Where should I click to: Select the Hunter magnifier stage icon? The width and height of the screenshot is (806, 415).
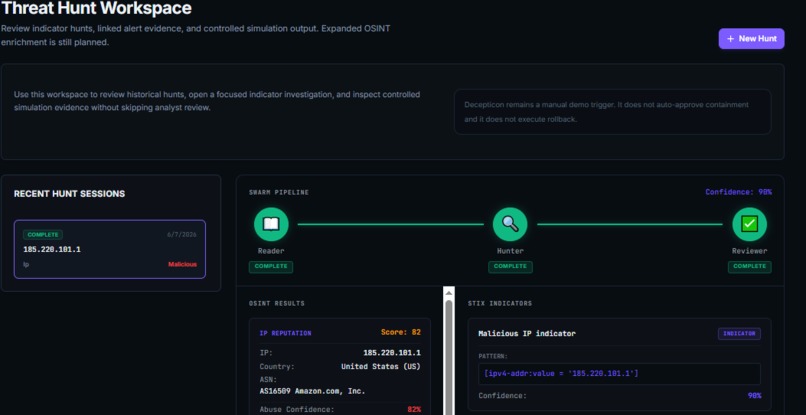(x=510, y=224)
